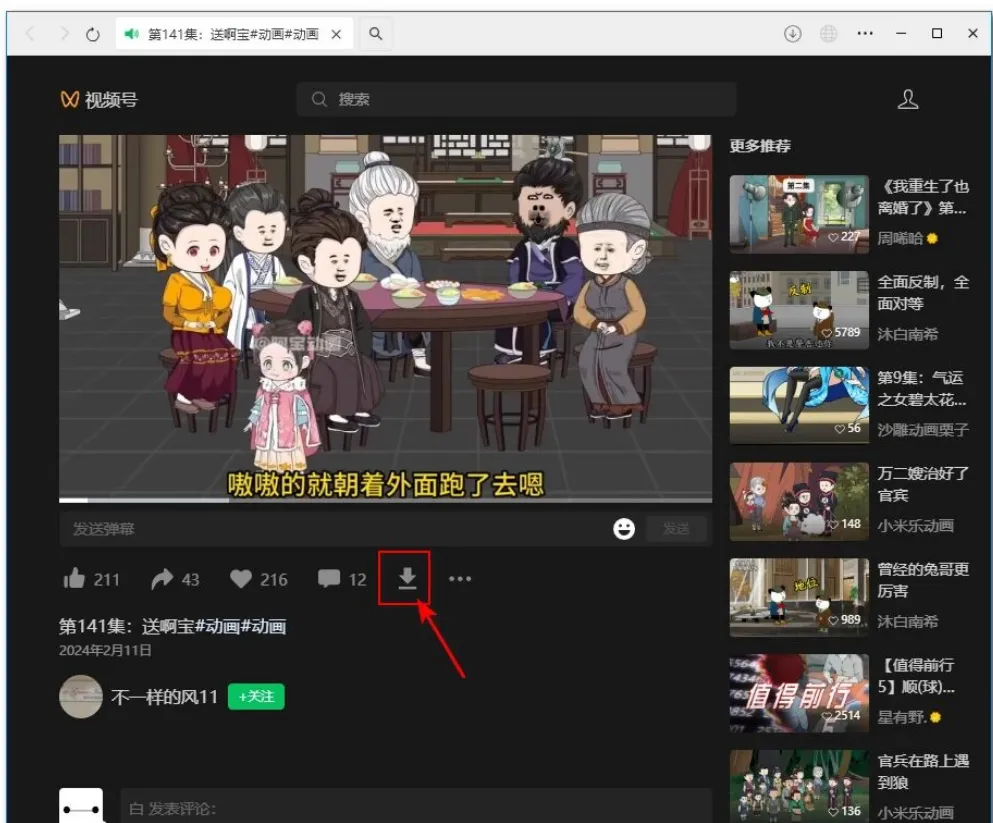Screen dimensions: 993x823
Task: Focus the 发表评论 comment field
Action: pos(416,808)
